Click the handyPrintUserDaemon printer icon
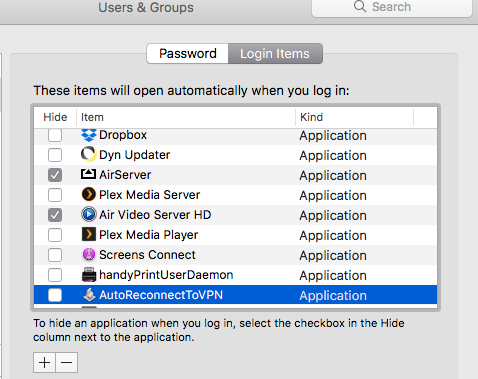The image size is (478, 379). [89, 275]
